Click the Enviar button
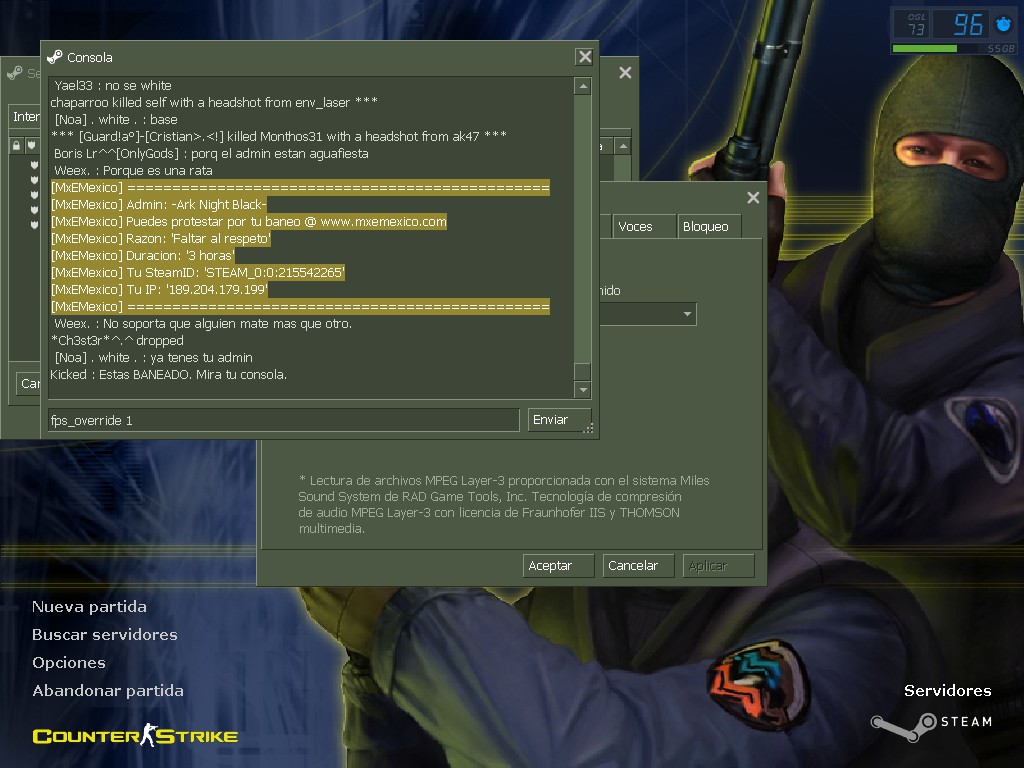Screen dimensions: 1024x768 (559, 420)
